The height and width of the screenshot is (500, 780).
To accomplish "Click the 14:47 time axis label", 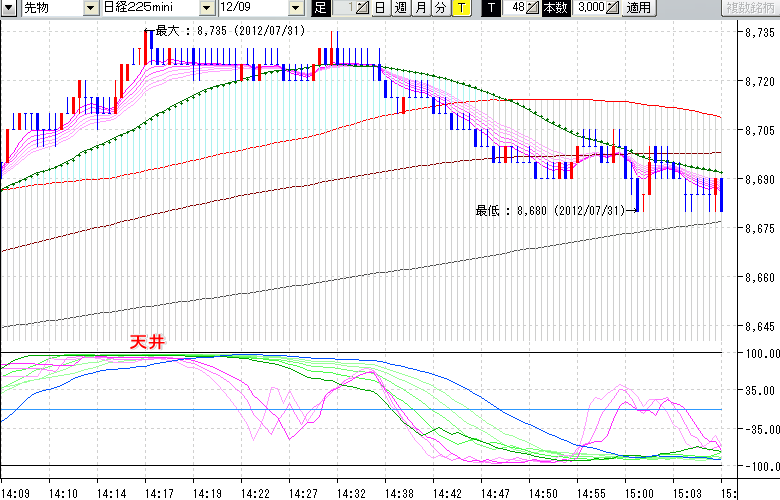I will pos(495,494).
